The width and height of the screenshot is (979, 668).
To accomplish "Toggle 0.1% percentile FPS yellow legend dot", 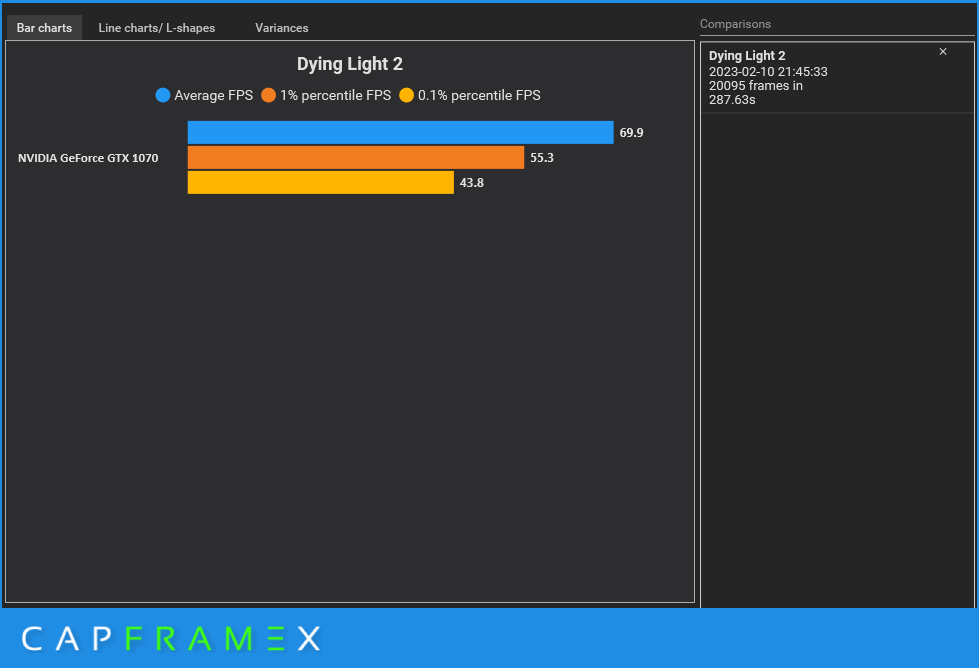I will (406, 95).
